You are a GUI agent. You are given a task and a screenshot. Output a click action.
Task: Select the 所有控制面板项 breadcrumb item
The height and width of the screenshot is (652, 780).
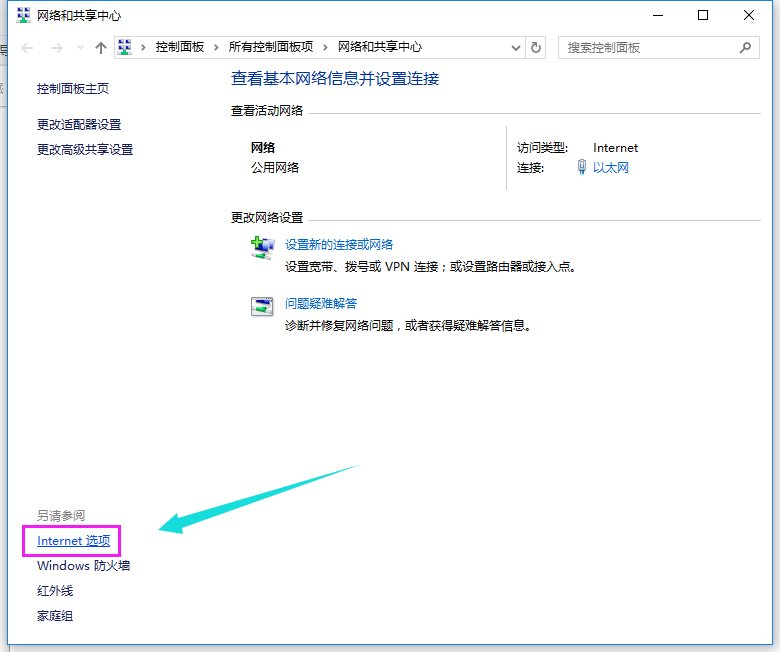point(271,47)
